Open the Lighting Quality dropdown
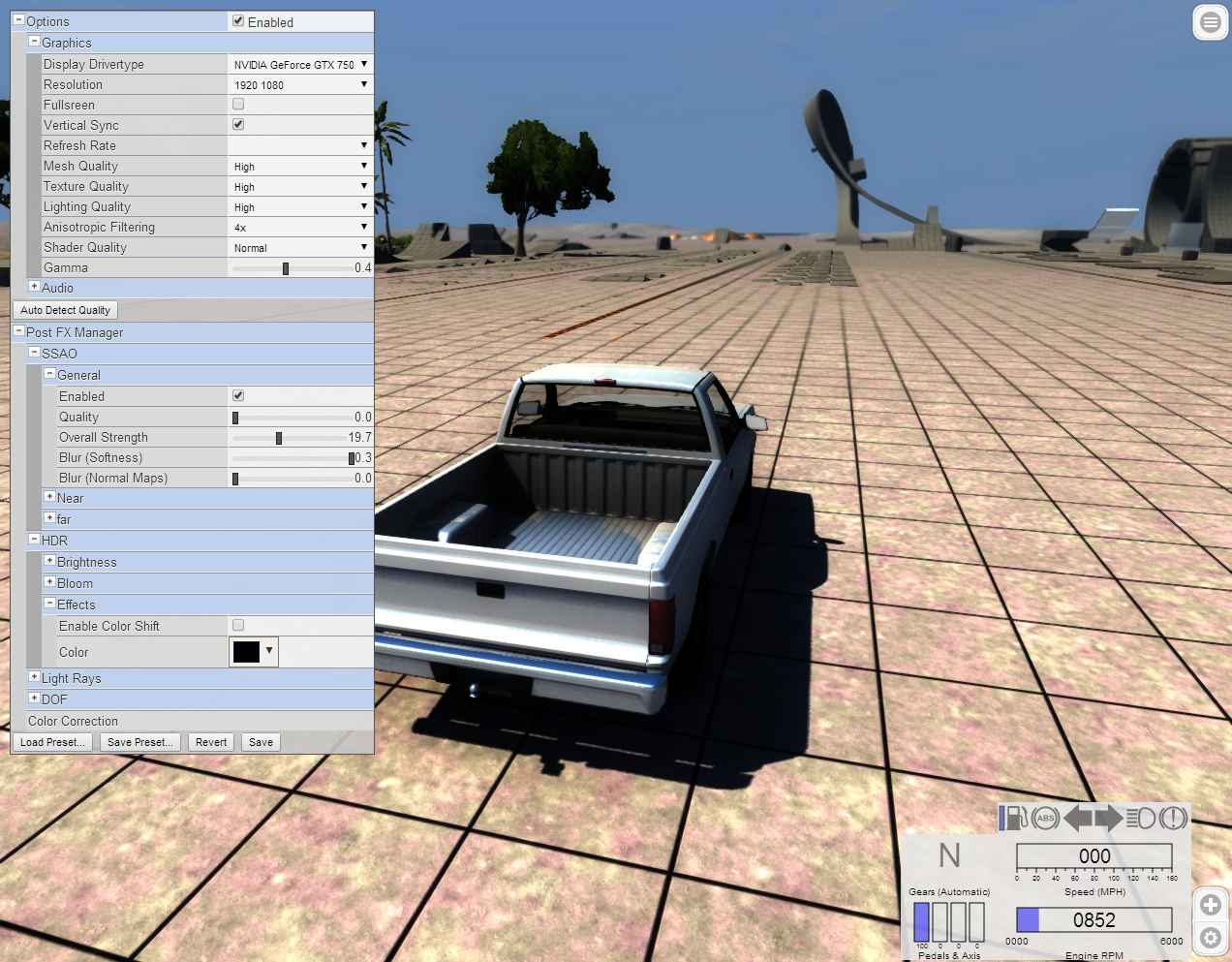Viewport: 1232px width, 962px height. (x=300, y=206)
